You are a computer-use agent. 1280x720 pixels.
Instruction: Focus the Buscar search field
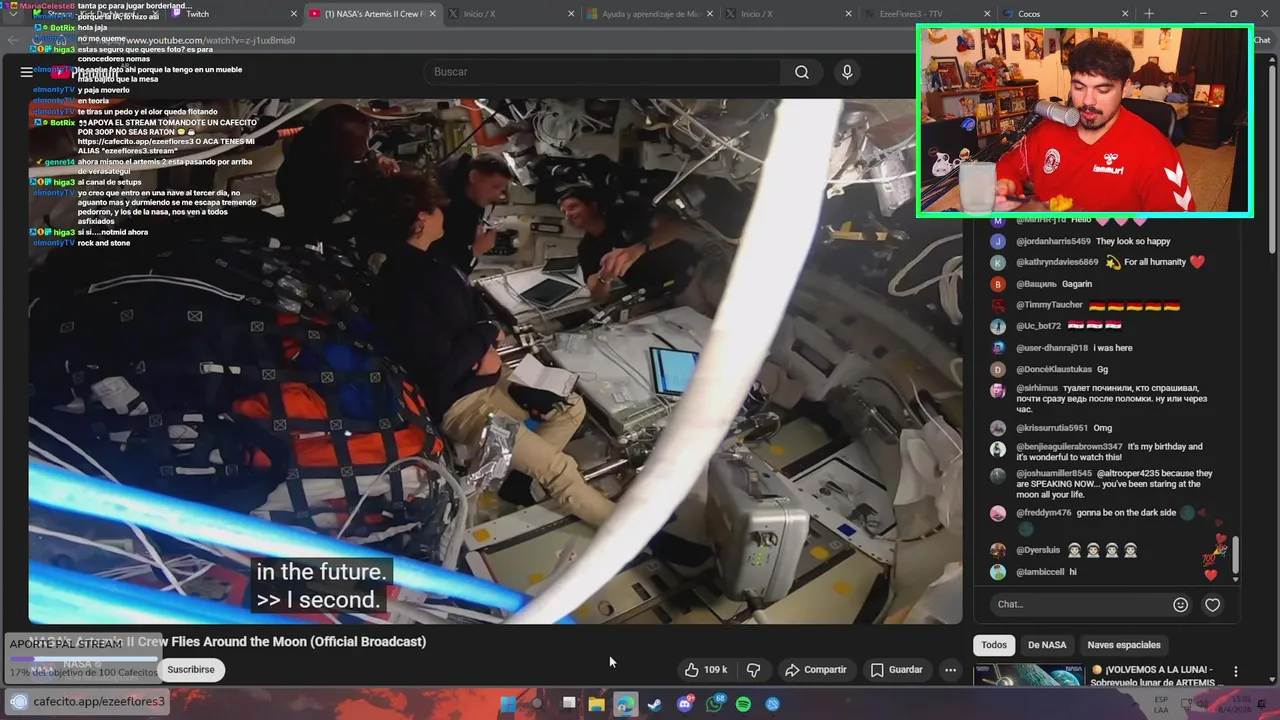(x=603, y=72)
